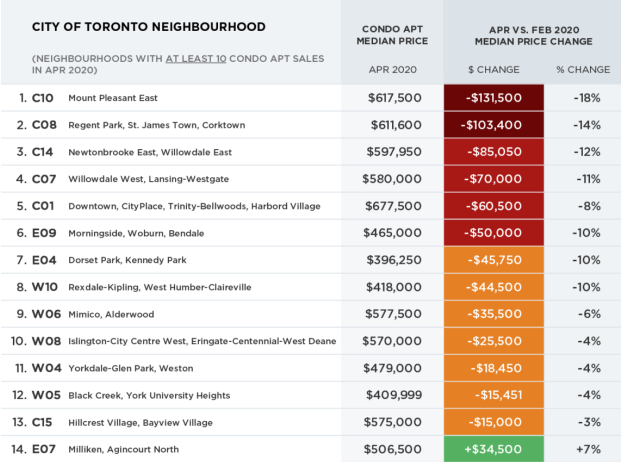The width and height of the screenshot is (621, 462).
Task: Click the Condo Apt Median Price header
Action: [x=392, y=35]
